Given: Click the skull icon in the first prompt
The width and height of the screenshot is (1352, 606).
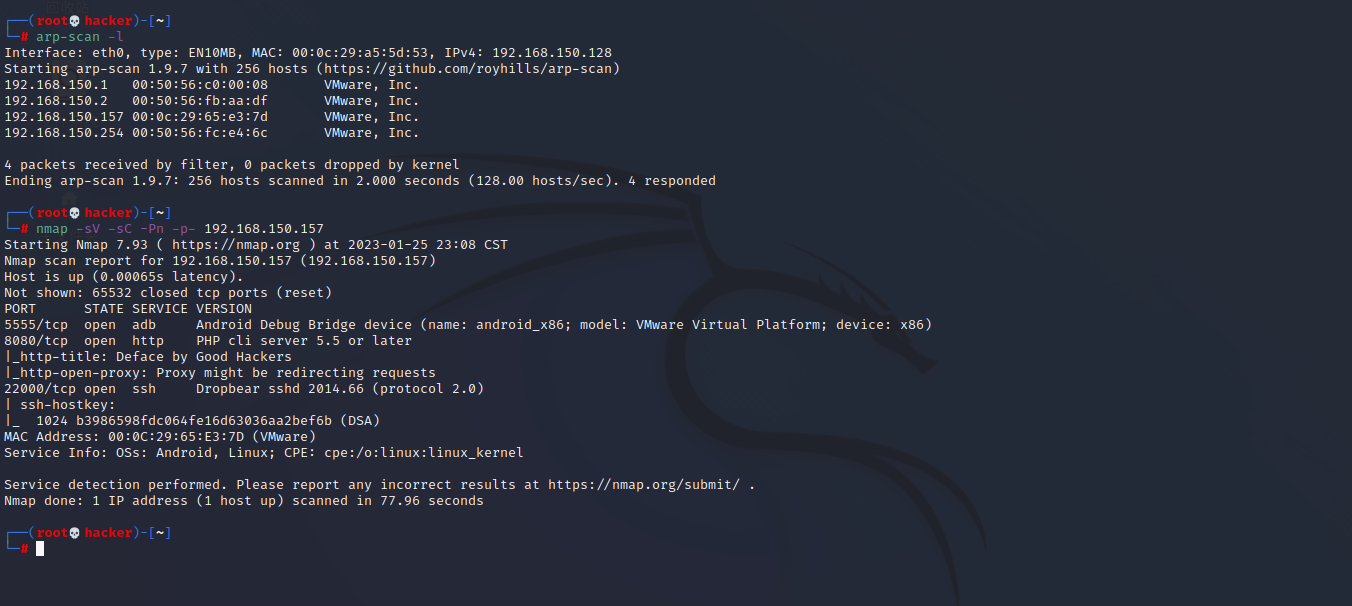Looking at the screenshot, I should [76, 21].
